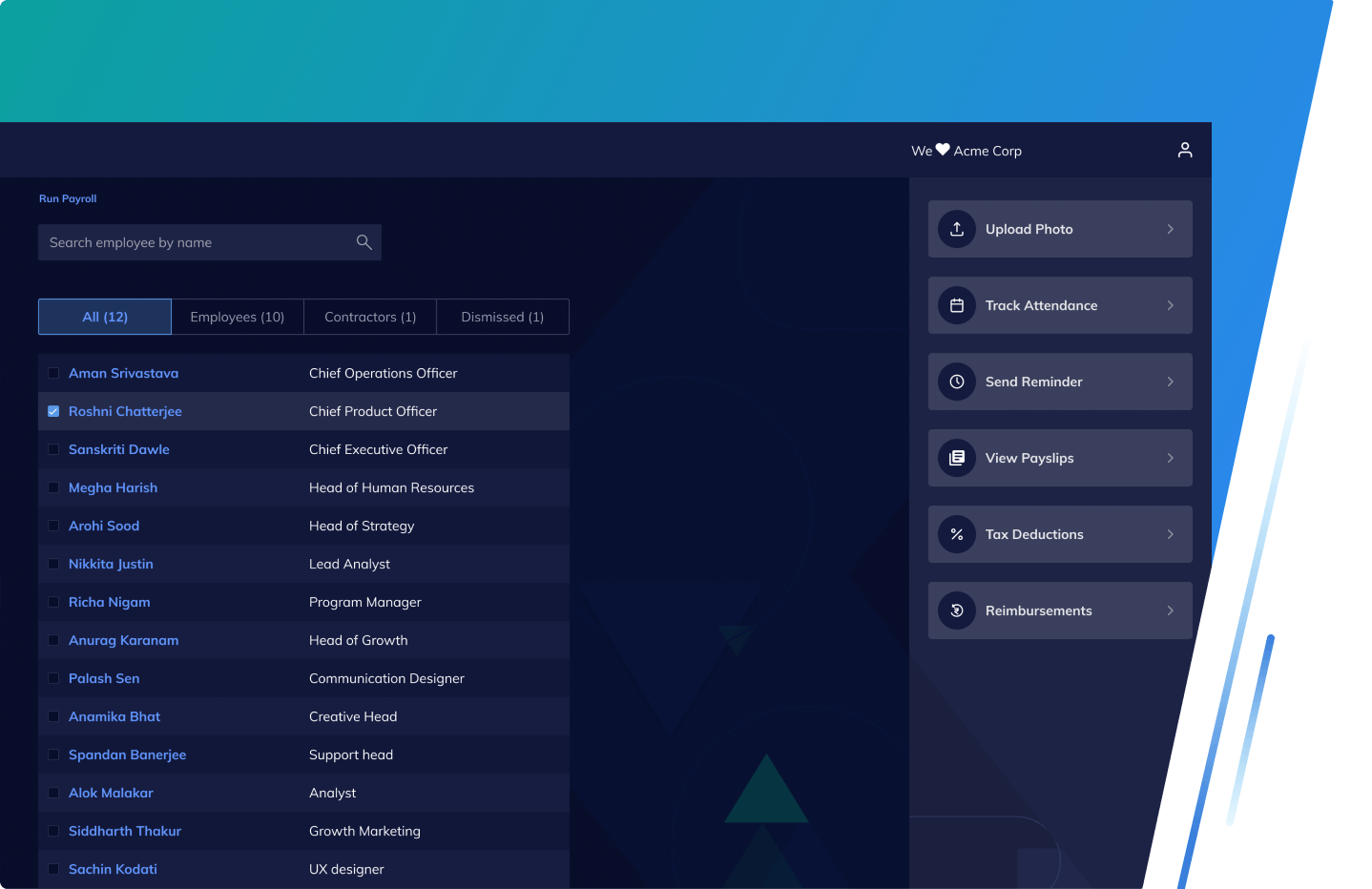Open Spandan Banerjee's employee link
The image size is (1372, 889).
coord(128,755)
